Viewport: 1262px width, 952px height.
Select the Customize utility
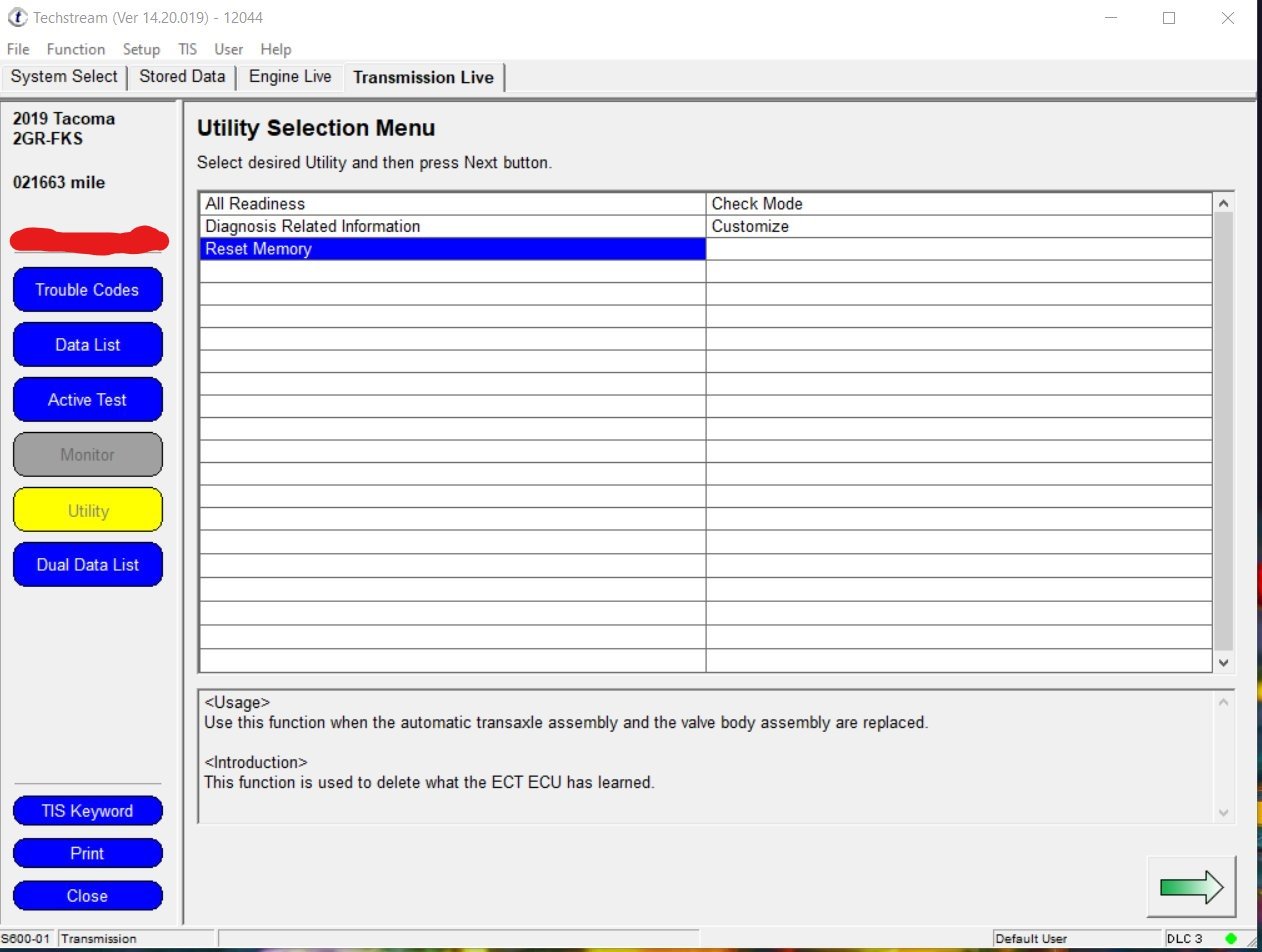(959, 227)
